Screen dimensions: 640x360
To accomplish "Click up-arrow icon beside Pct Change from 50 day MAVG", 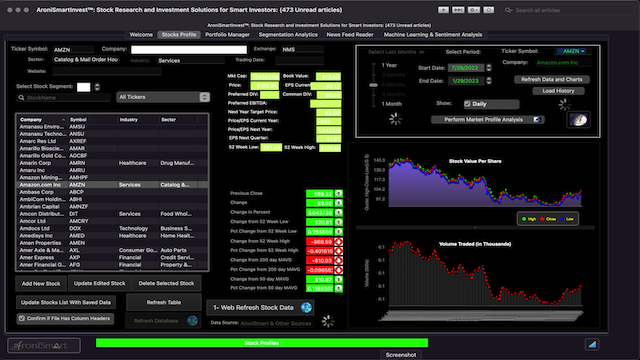I will [339, 288].
